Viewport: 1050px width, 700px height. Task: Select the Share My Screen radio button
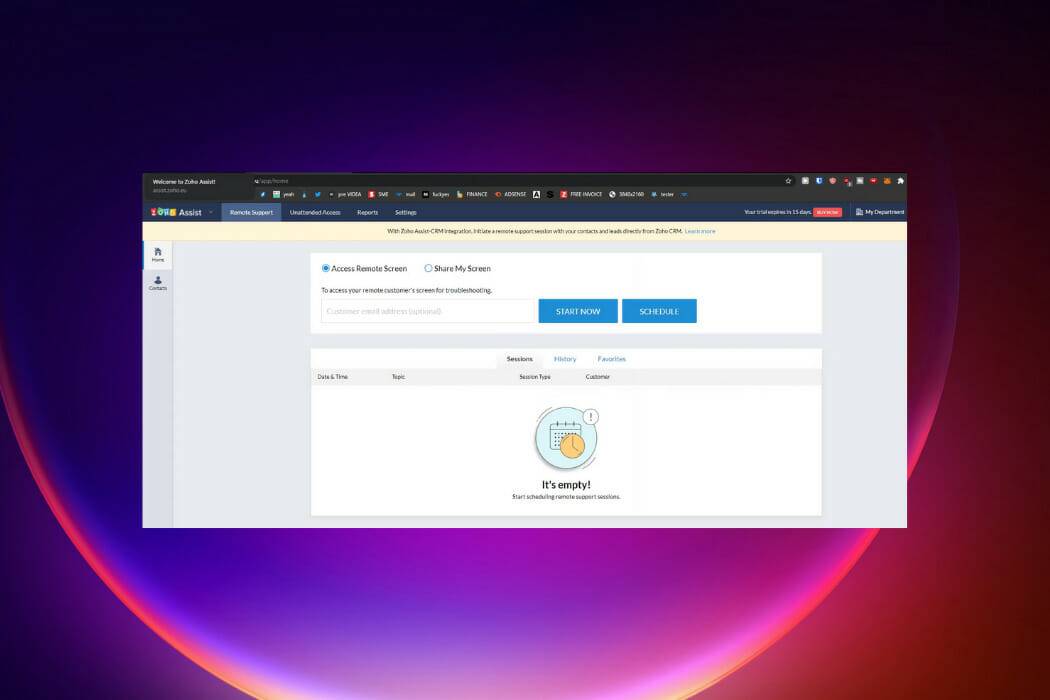pyautogui.click(x=428, y=268)
